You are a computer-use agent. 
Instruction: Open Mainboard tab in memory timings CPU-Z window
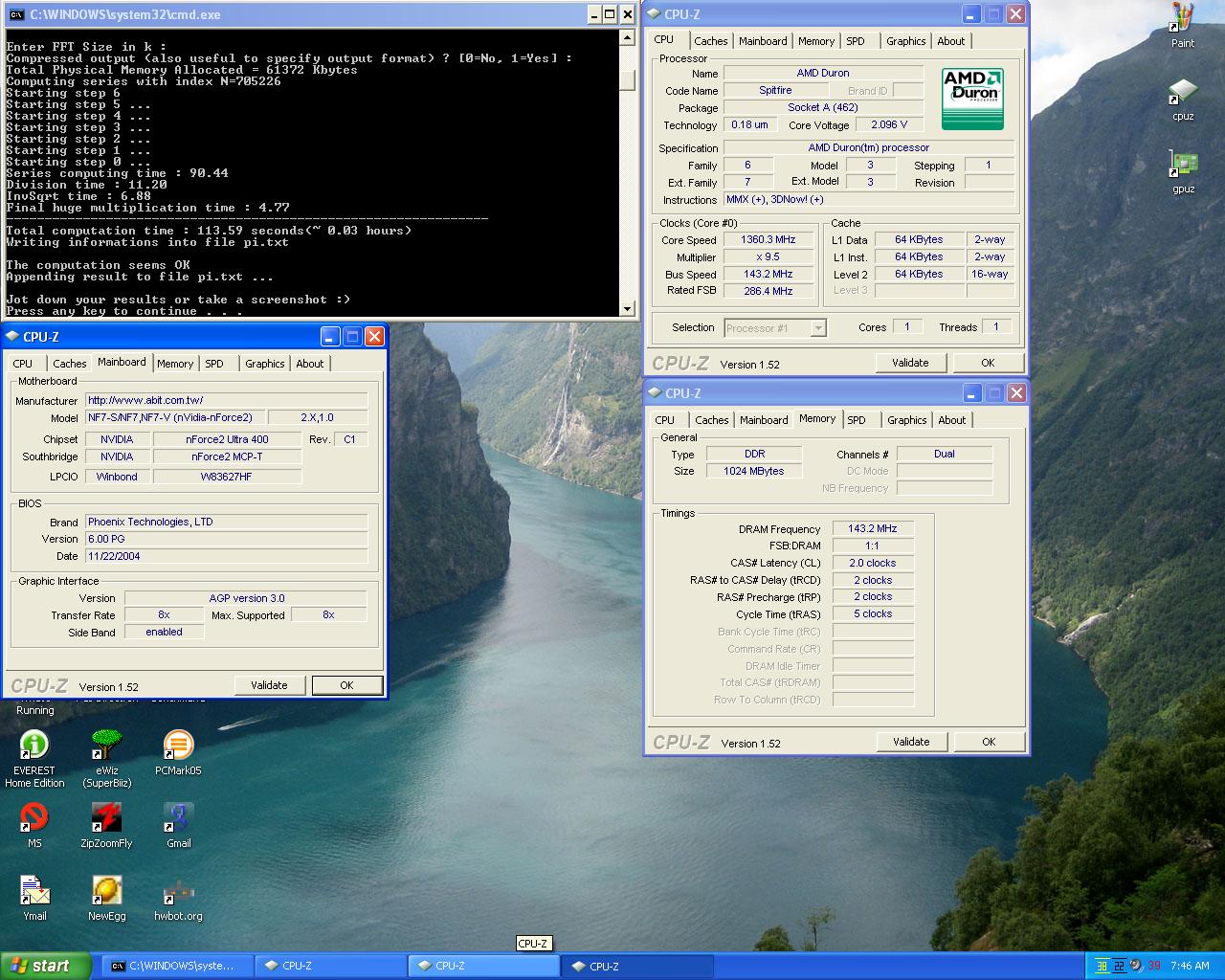click(x=764, y=420)
